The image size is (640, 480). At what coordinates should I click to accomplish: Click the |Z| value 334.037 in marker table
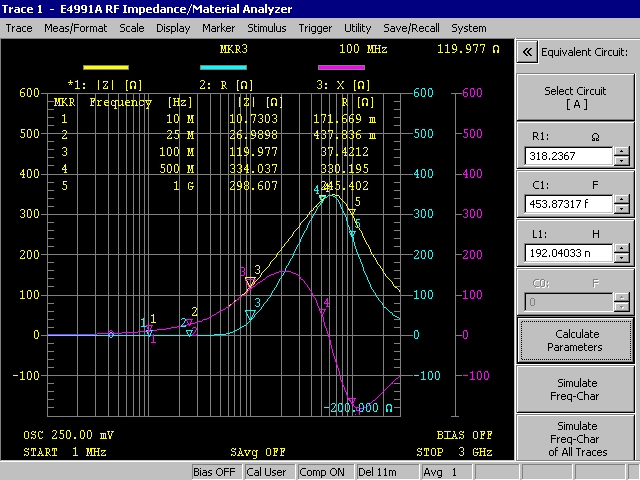point(253,169)
